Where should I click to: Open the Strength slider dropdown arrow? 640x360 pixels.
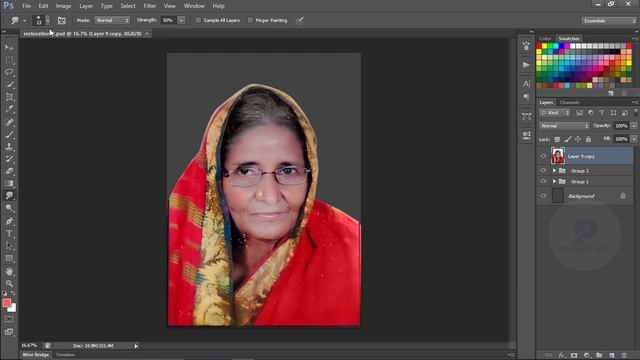tap(181, 20)
